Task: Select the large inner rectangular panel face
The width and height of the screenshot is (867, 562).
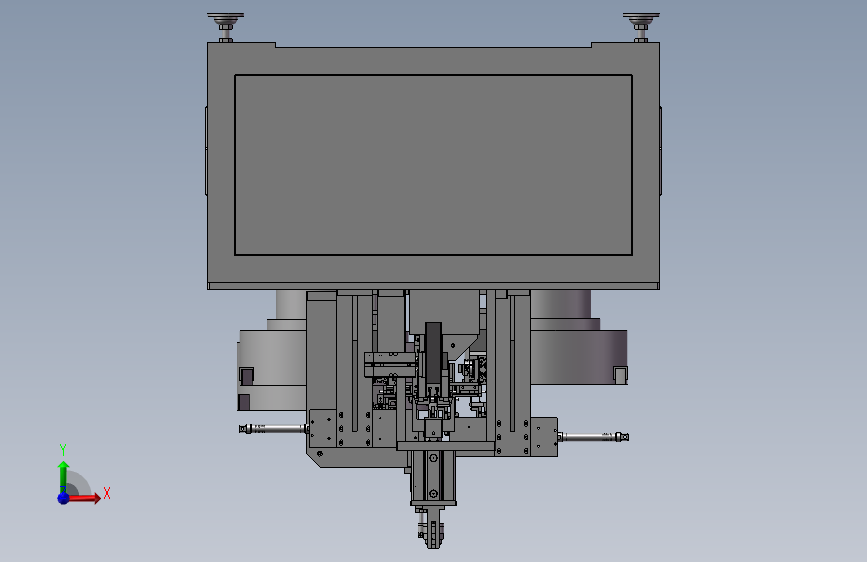Action: pos(433,165)
